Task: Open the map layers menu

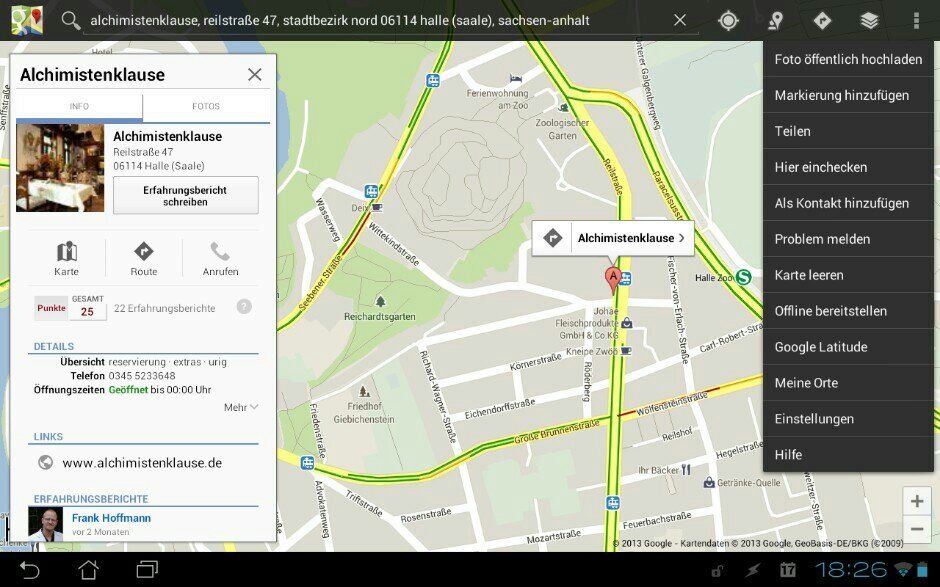Action: [869, 20]
